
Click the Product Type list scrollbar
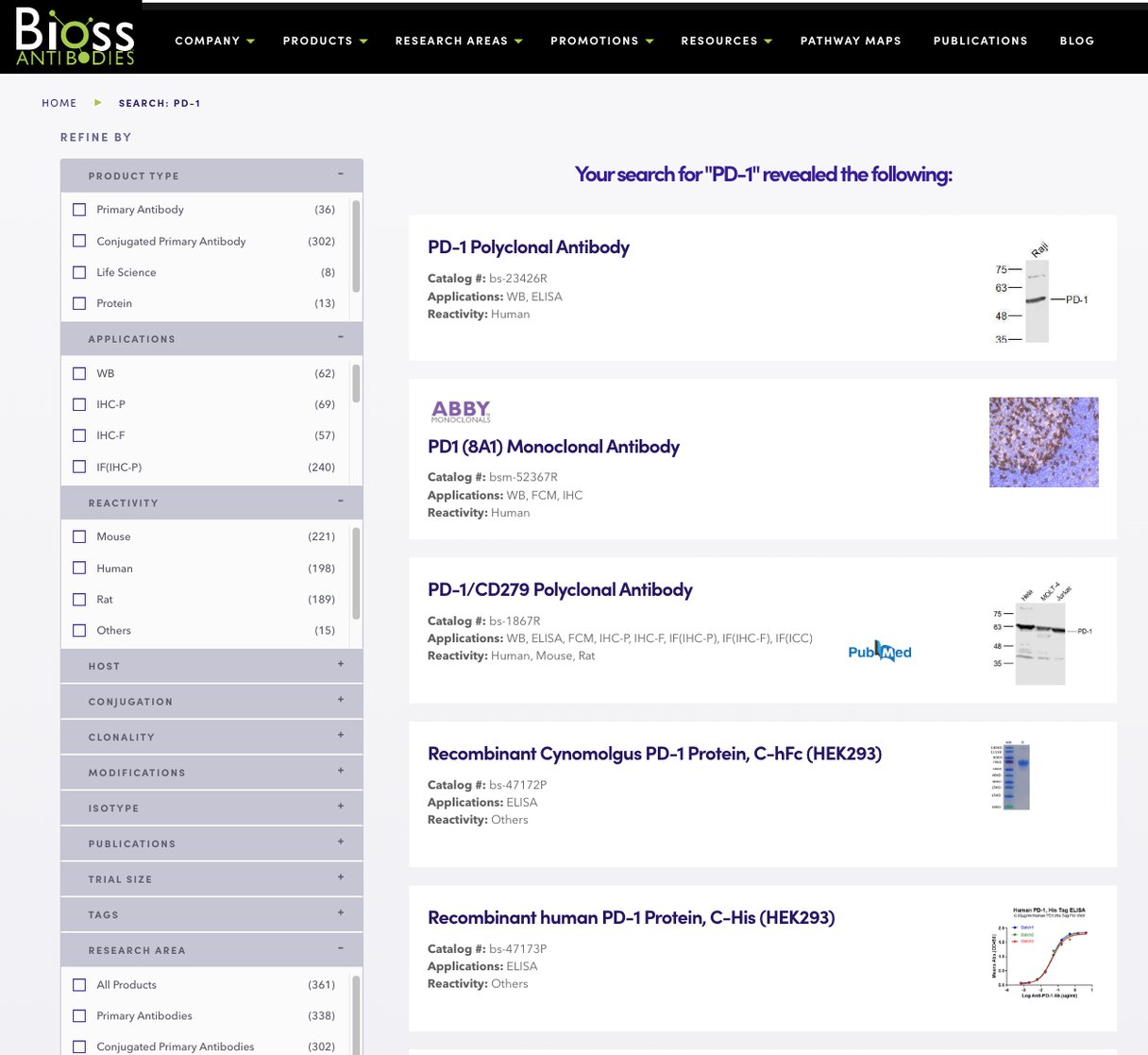pos(356,247)
